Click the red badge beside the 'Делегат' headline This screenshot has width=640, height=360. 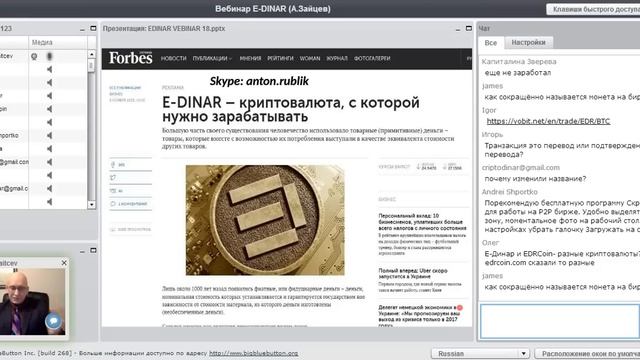pos(460,307)
